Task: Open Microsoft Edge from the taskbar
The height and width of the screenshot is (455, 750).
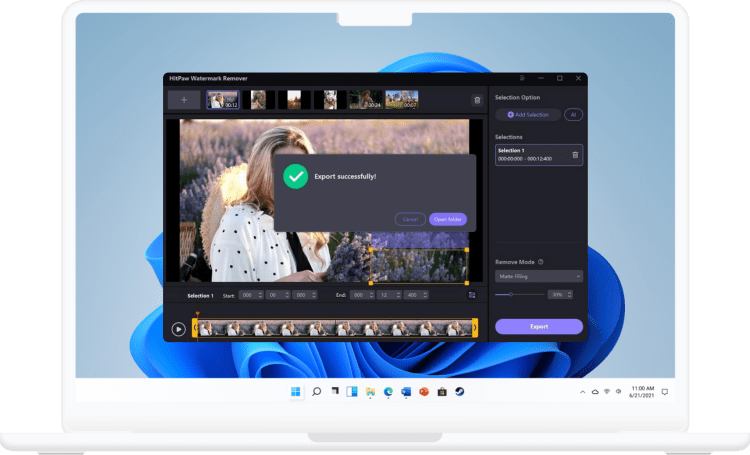Action: point(388,391)
